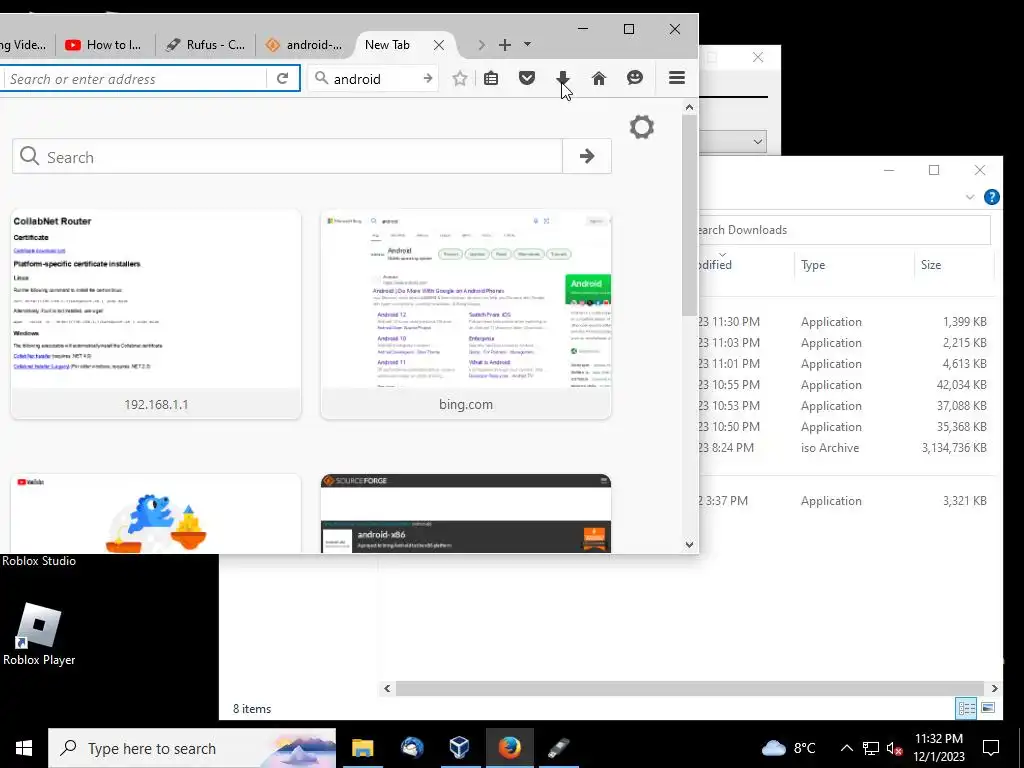The height and width of the screenshot is (768, 1024).
Task: Show hidden system tray icons
Action: (846, 748)
